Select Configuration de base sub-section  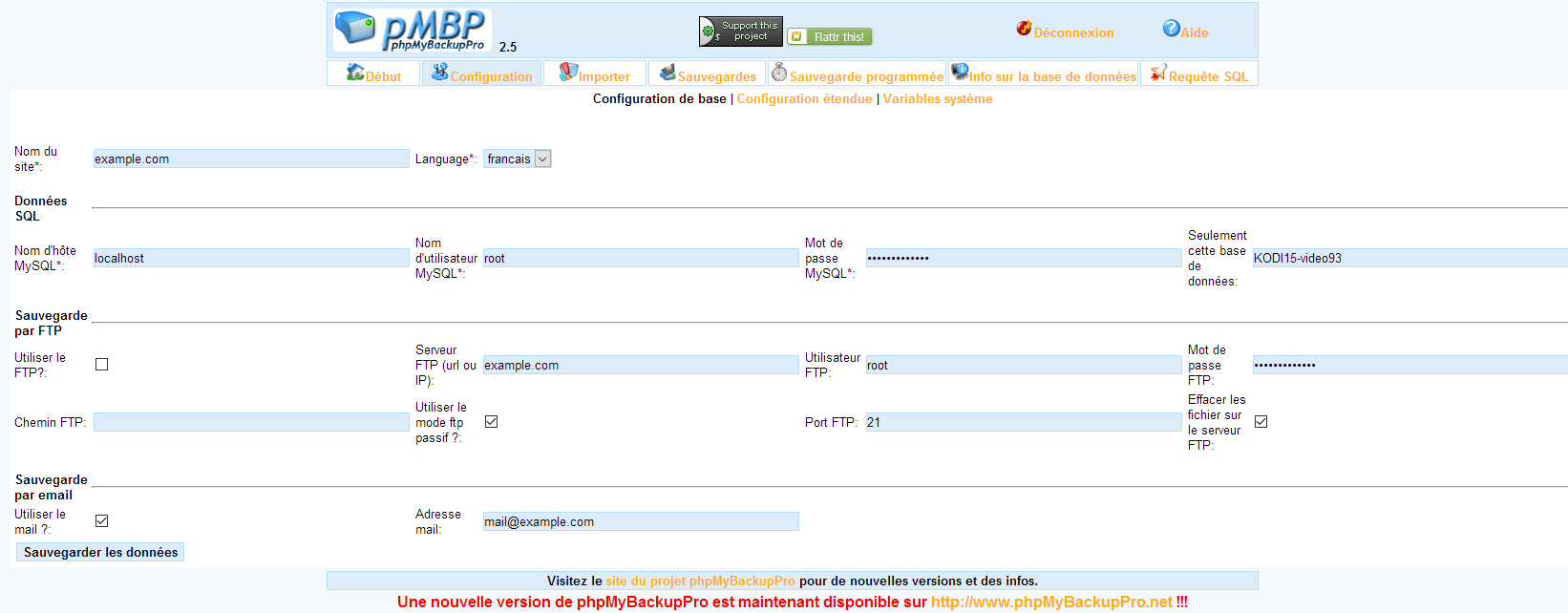660,99
